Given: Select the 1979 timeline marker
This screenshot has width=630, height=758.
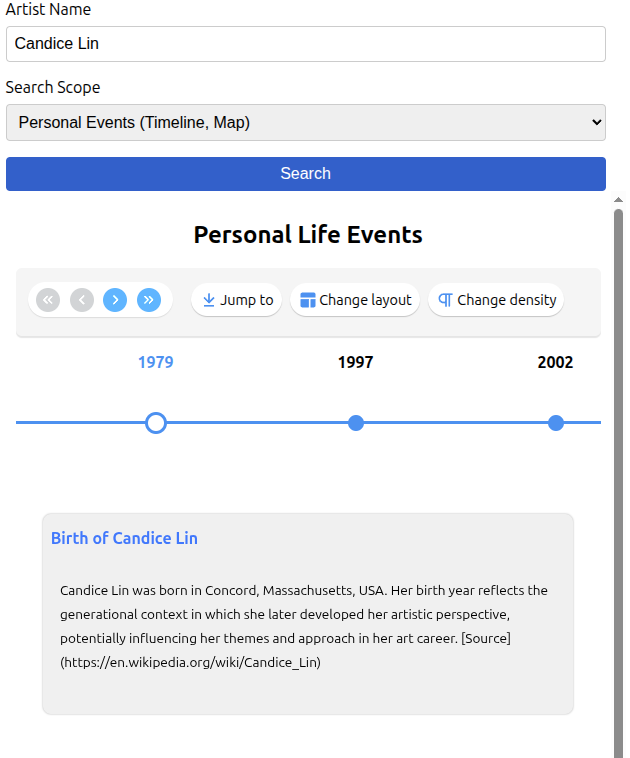Looking at the screenshot, I should coord(156,423).
